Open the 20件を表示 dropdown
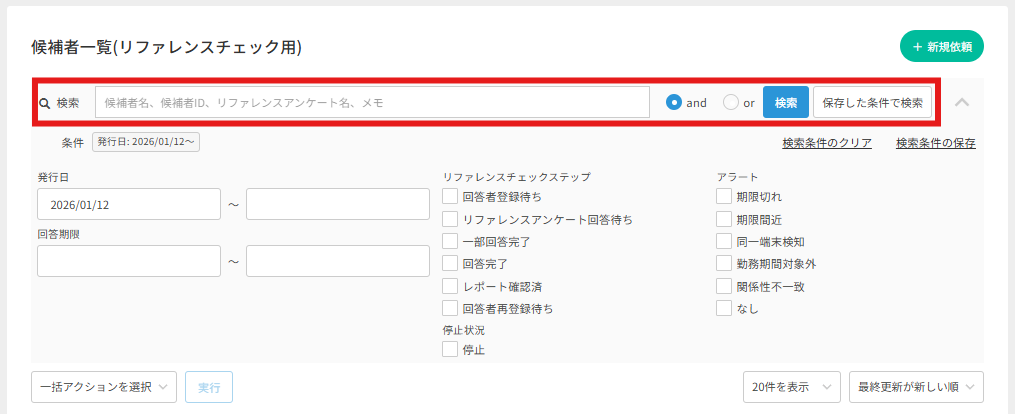 click(791, 387)
